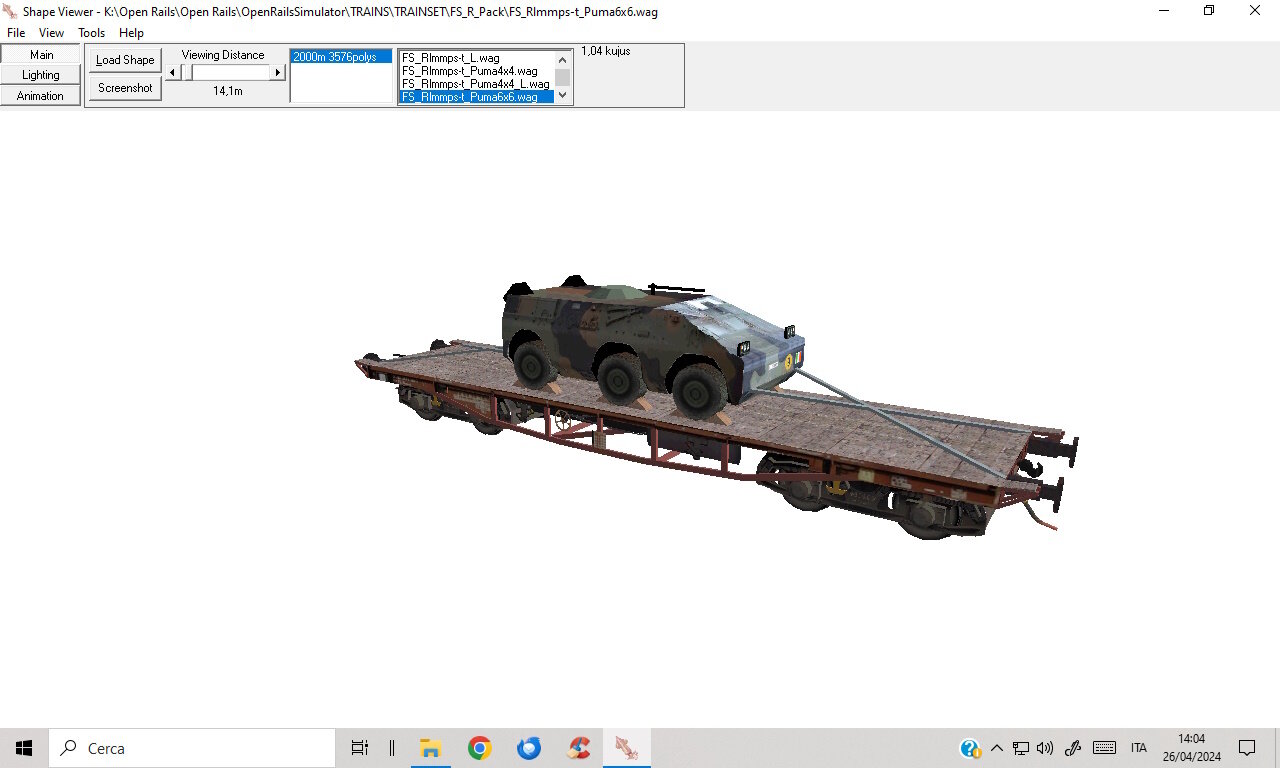The height and width of the screenshot is (768, 1280).
Task: Open the File menu
Action: [16, 33]
